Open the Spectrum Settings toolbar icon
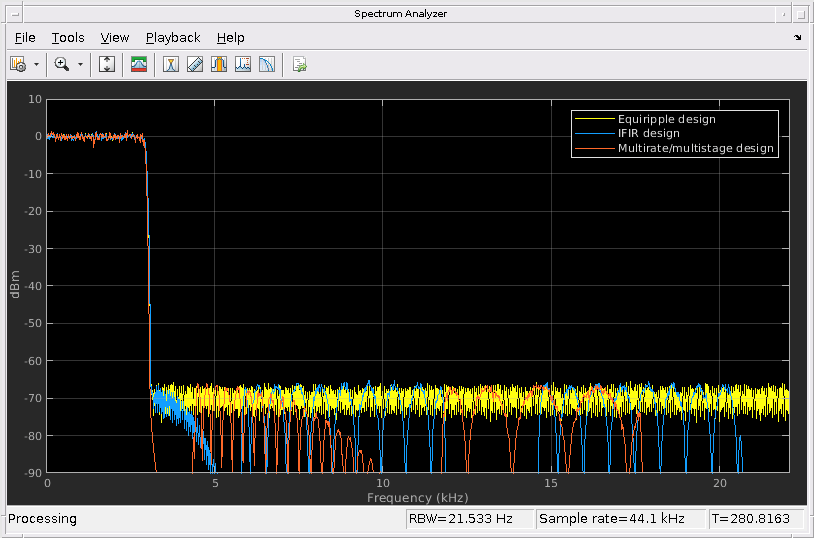The image size is (814, 538). (x=18, y=64)
